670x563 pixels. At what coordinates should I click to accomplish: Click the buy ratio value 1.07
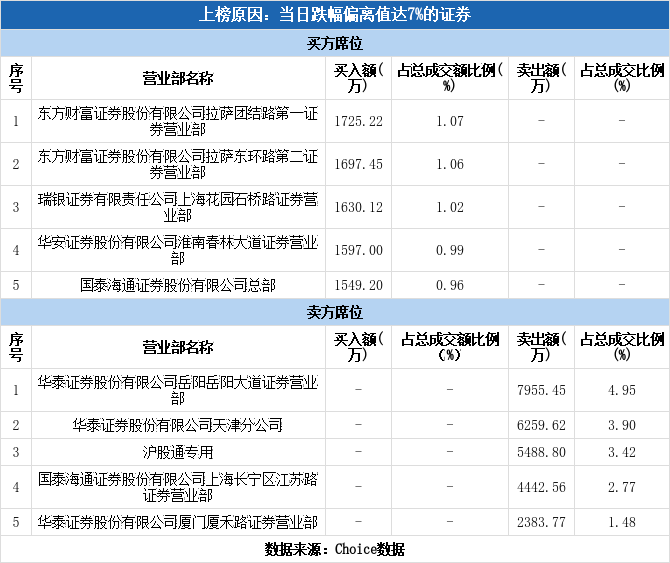pyautogui.click(x=450, y=121)
